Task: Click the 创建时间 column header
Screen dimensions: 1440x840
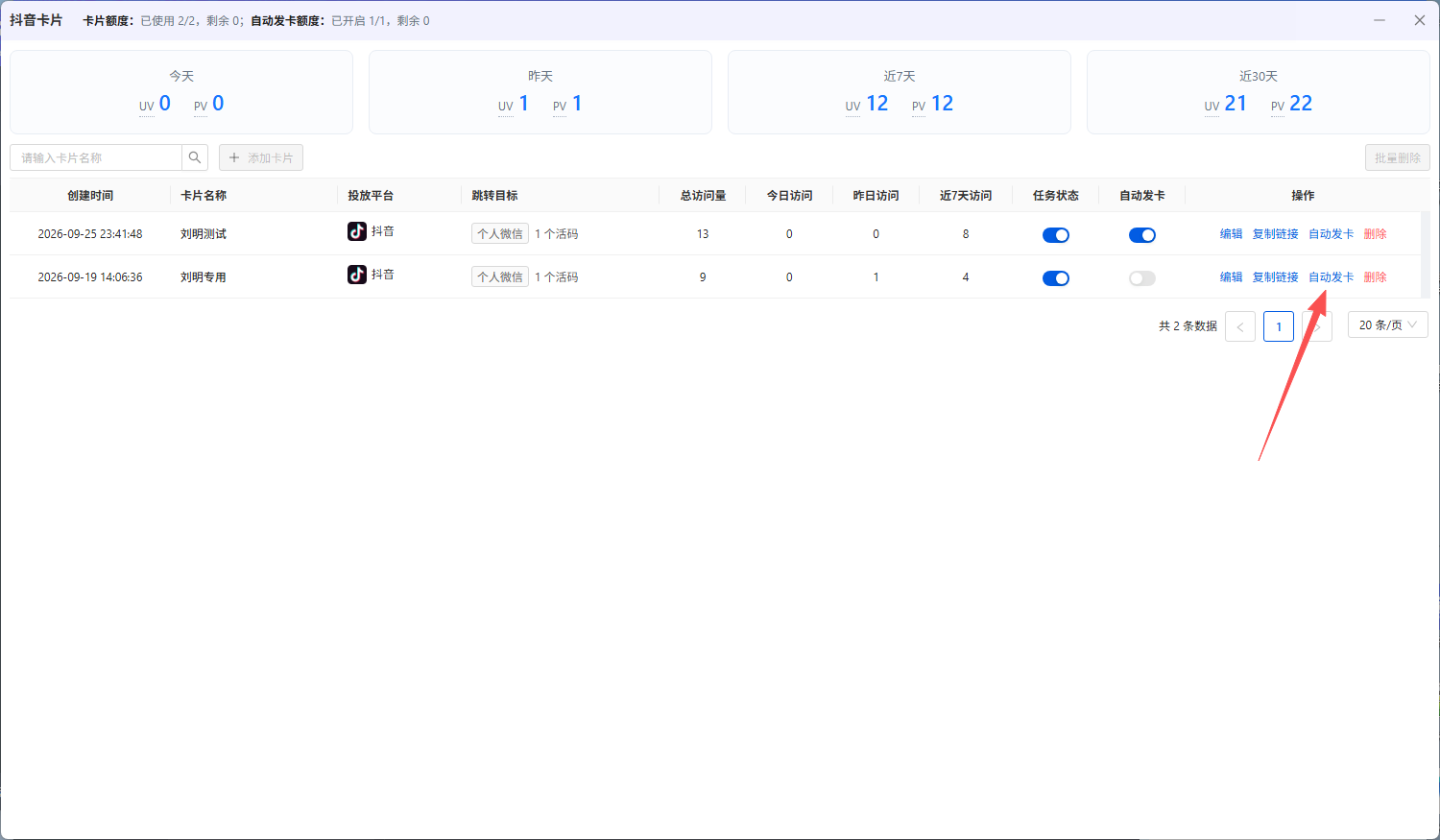Action: [x=90, y=195]
